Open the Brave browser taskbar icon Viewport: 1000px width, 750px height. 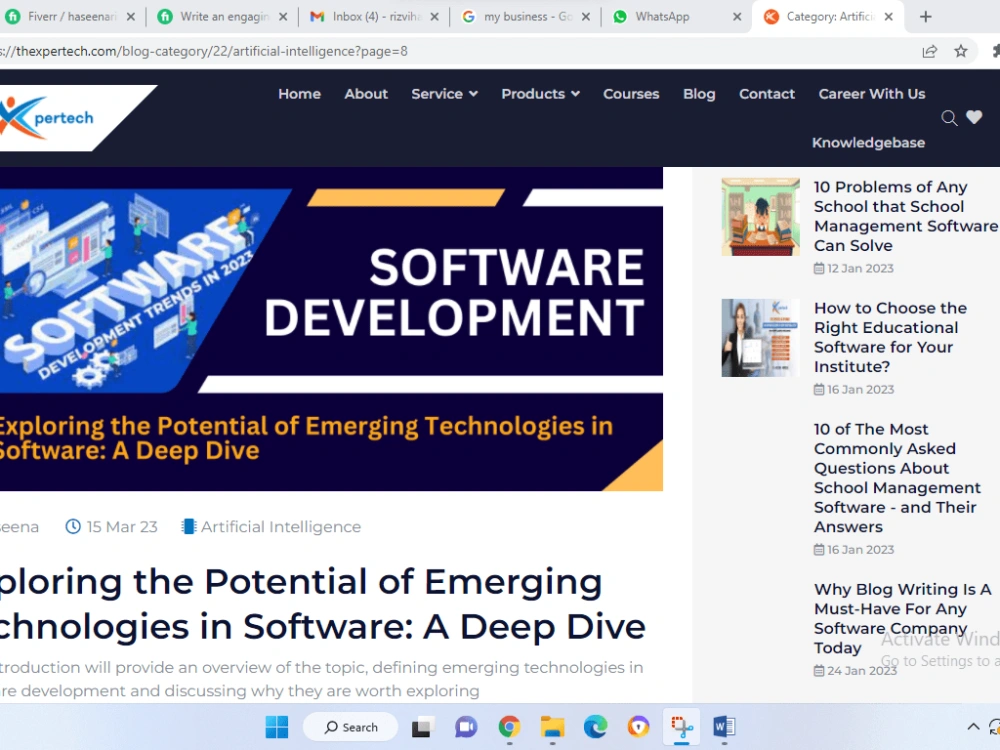[x=638, y=727]
